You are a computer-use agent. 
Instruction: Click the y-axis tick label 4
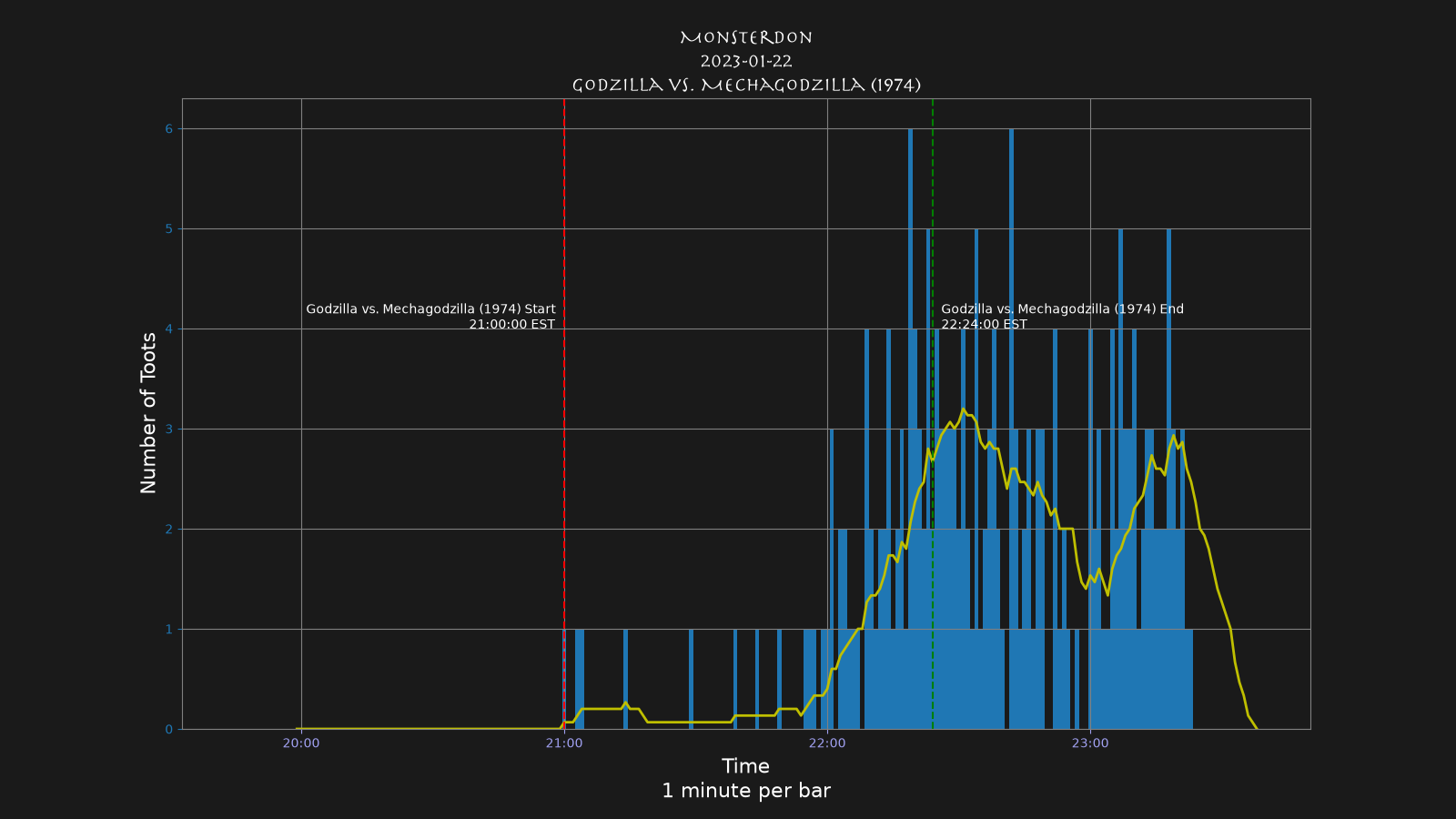[x=168, y=329]
